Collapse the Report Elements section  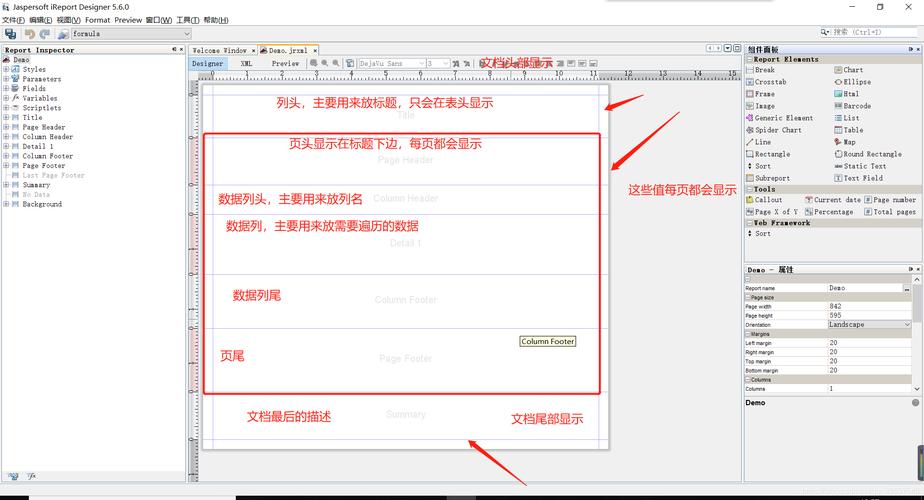coord(750,60)
